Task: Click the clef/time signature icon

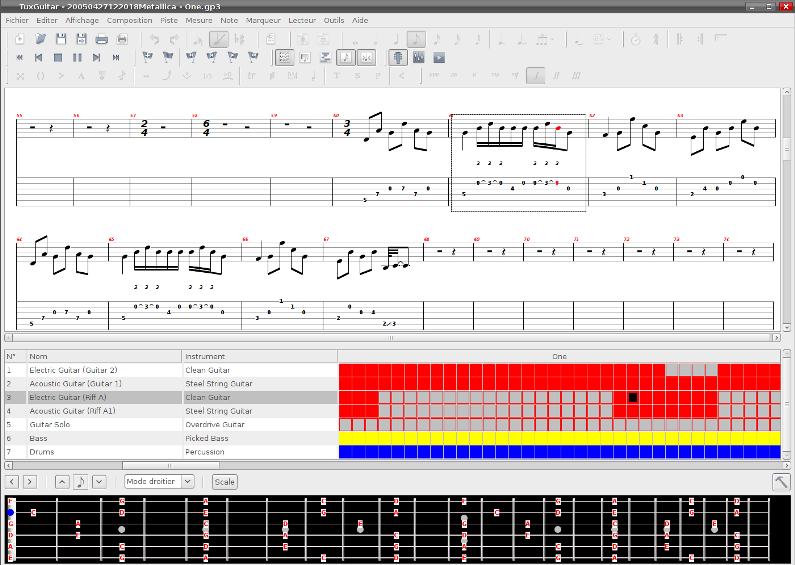Action: (x=656, y=39)
